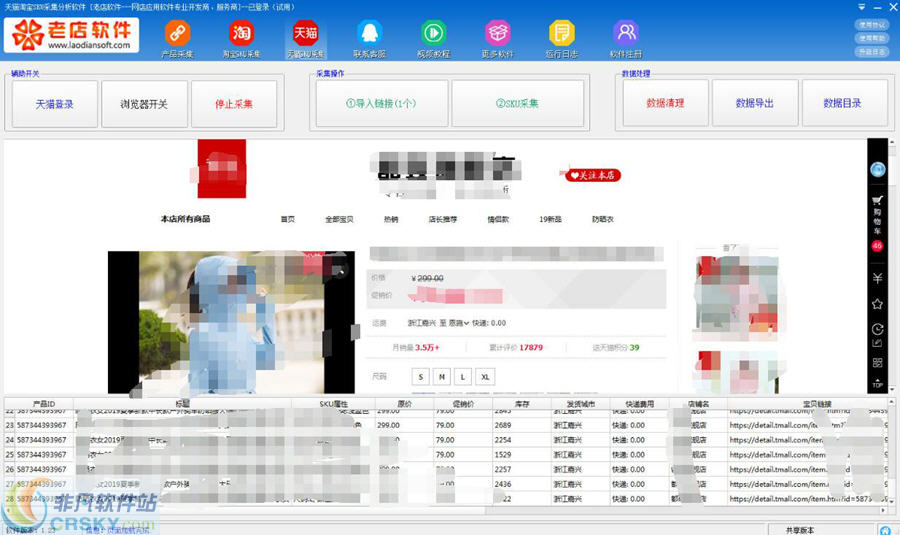900x535 pixels.
Task: Select size M option
Action: (x=441, y=377)
